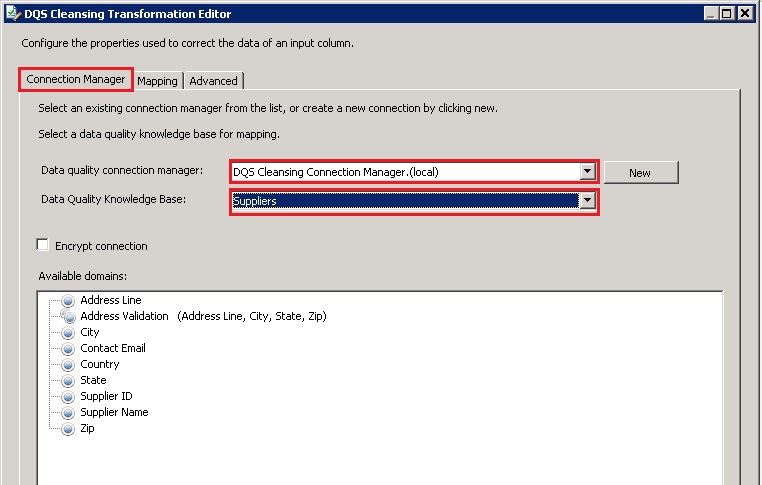The image size is (762, 485).
Task: Select the Connection Manager tab
Action: [x=76, y=79]
